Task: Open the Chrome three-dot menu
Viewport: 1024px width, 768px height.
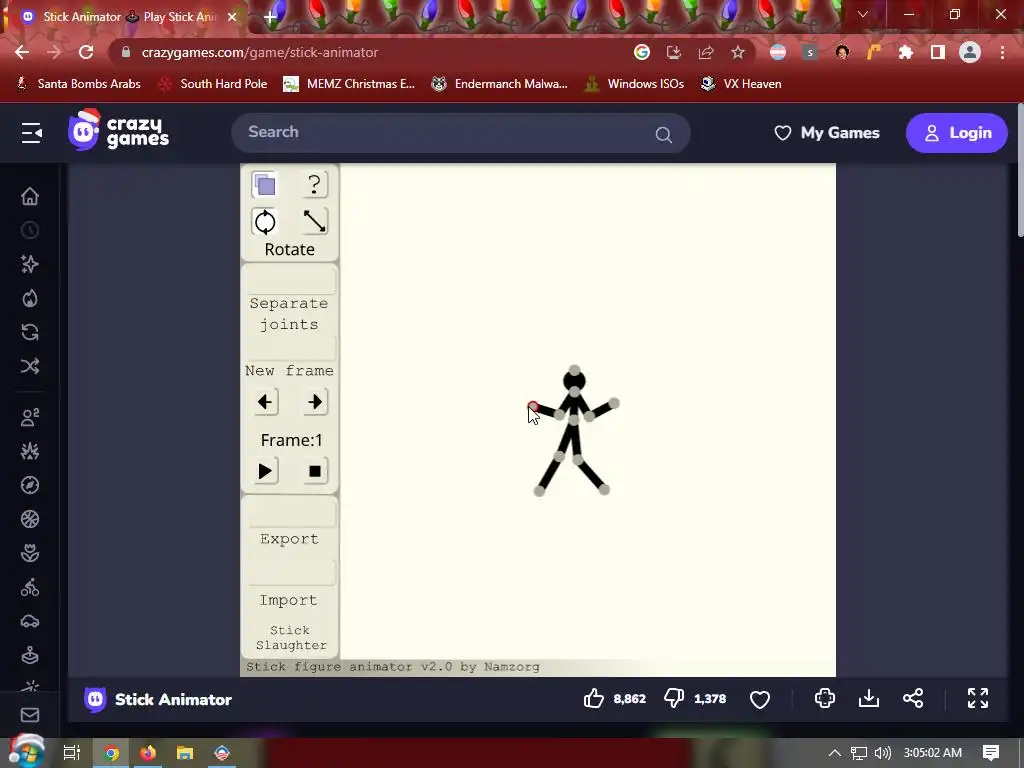Action: pos(1002,52)
